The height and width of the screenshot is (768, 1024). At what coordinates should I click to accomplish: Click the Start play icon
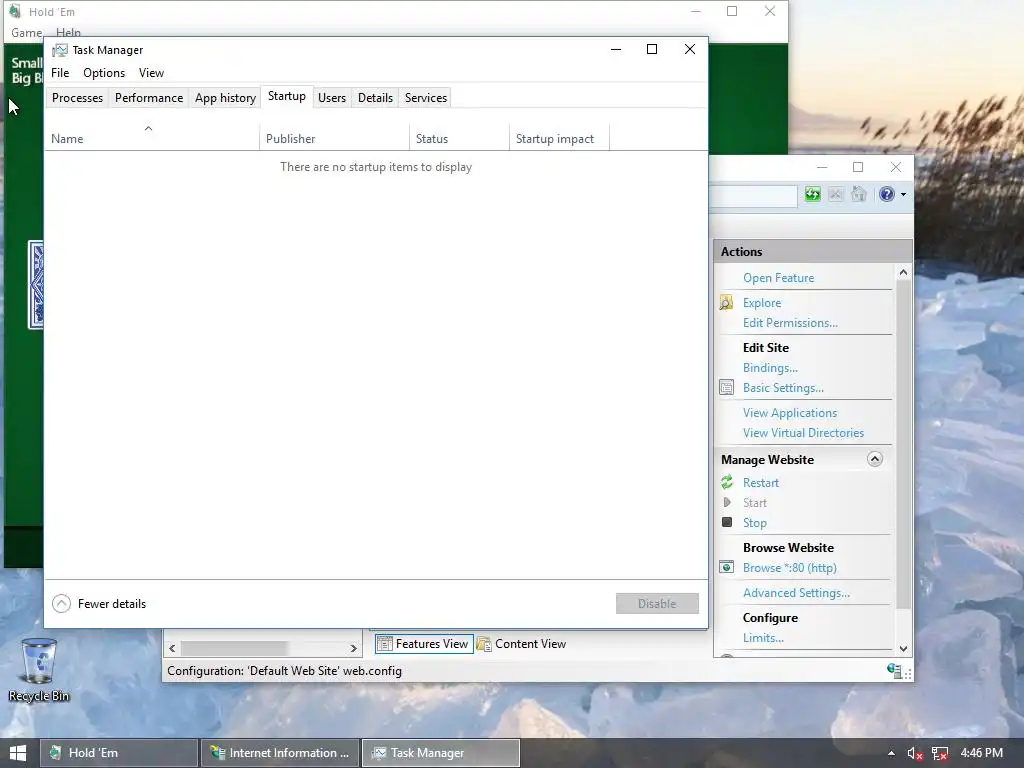[727, 502]
